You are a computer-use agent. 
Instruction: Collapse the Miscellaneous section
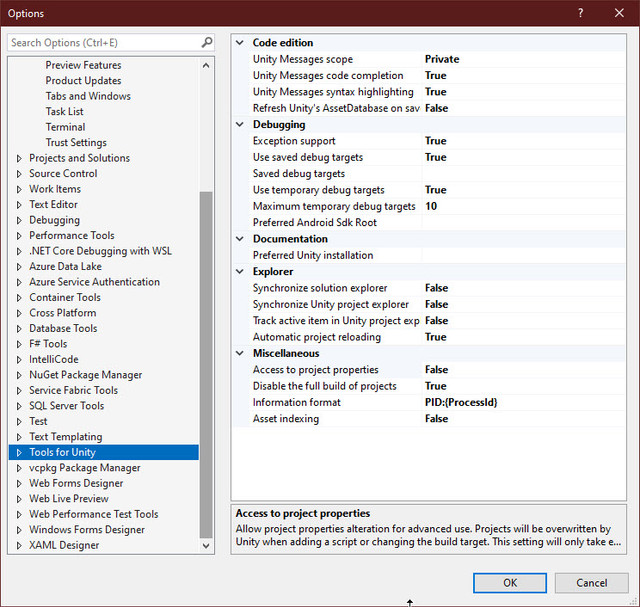(x=240, y=353)
